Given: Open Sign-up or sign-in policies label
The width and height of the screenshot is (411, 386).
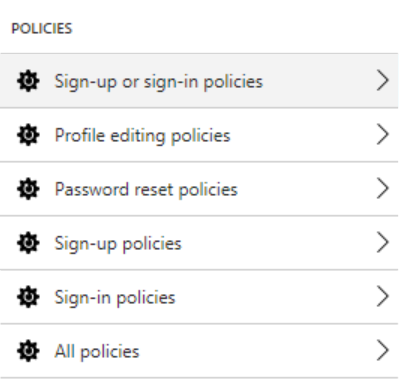Looking at the screenshot, I should pyautogui.click(x=159, y=82).
